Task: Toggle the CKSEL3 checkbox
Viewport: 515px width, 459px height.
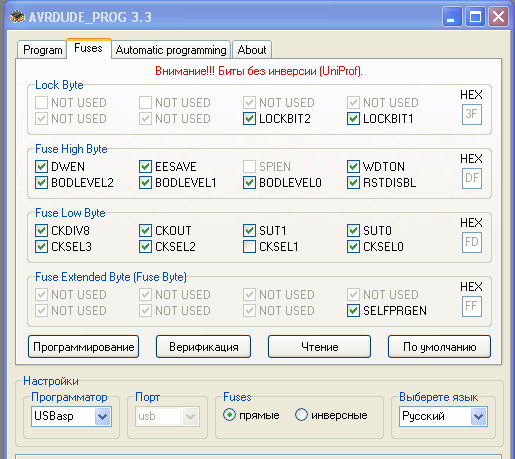Action: pos(41,247)
